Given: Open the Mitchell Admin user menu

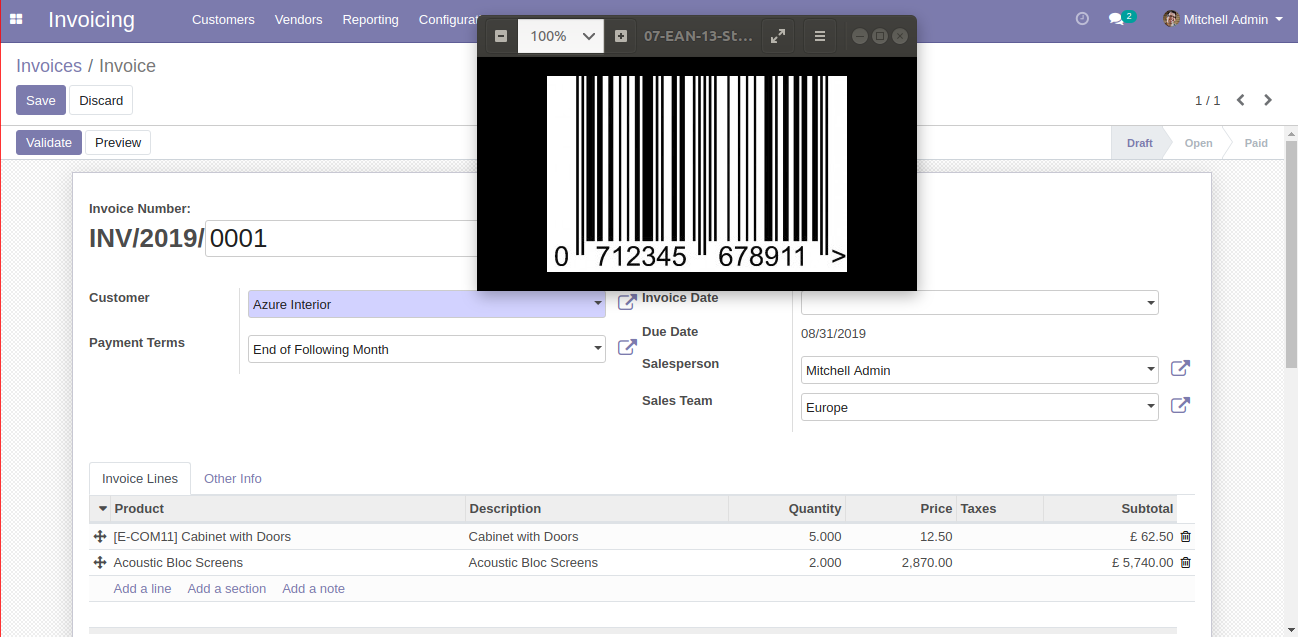Looking at the screenshot, I should coord(1223,19).
